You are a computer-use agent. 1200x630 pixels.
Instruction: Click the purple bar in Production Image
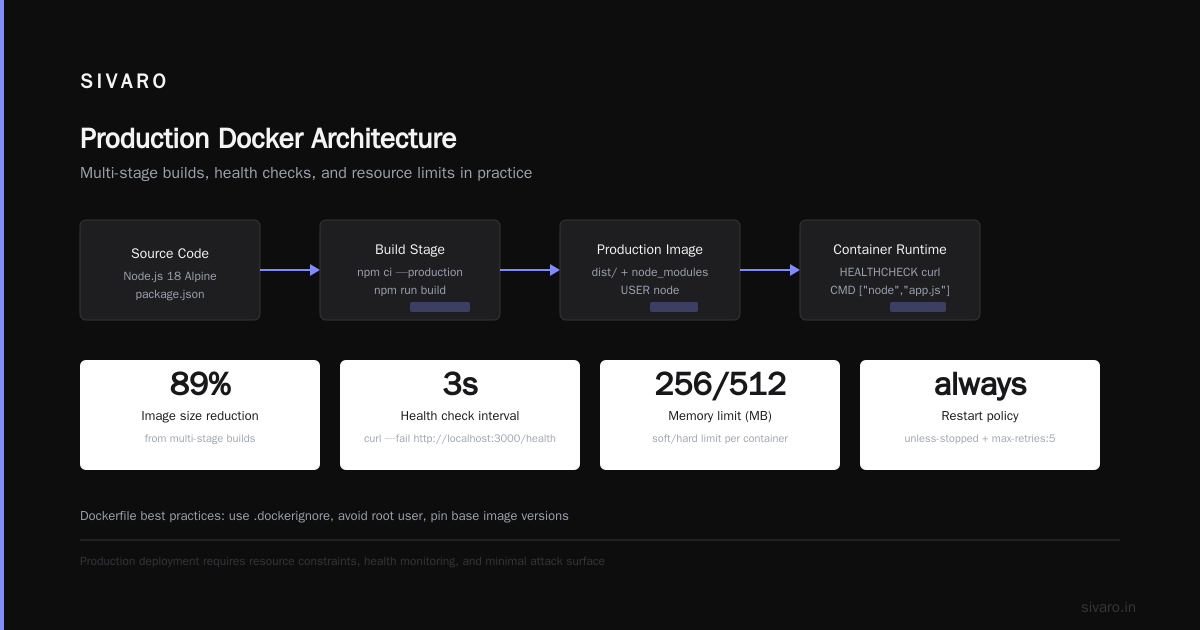click(674, 307)
